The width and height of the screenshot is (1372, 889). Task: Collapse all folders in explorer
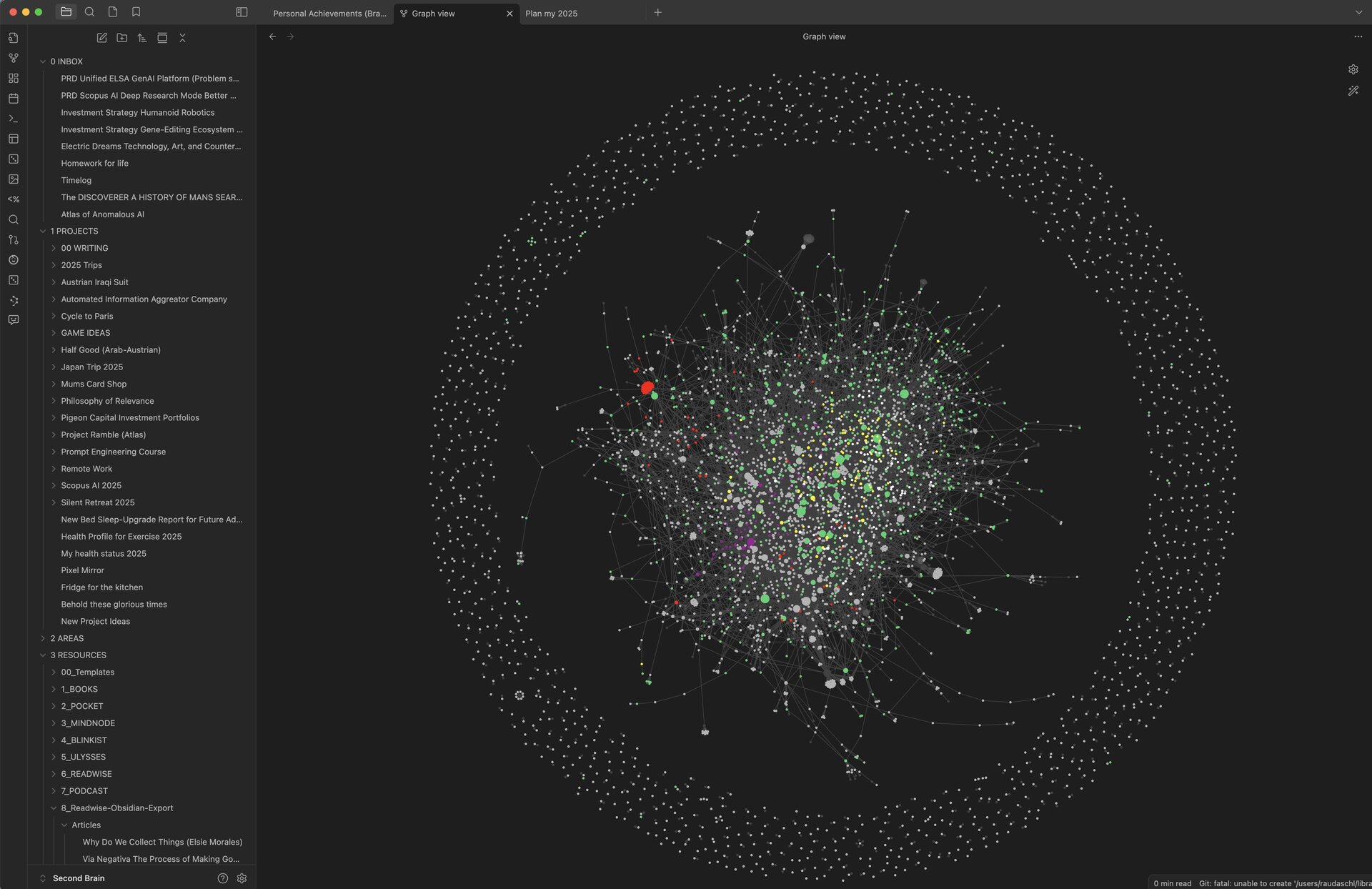click(x=182, y=38)
